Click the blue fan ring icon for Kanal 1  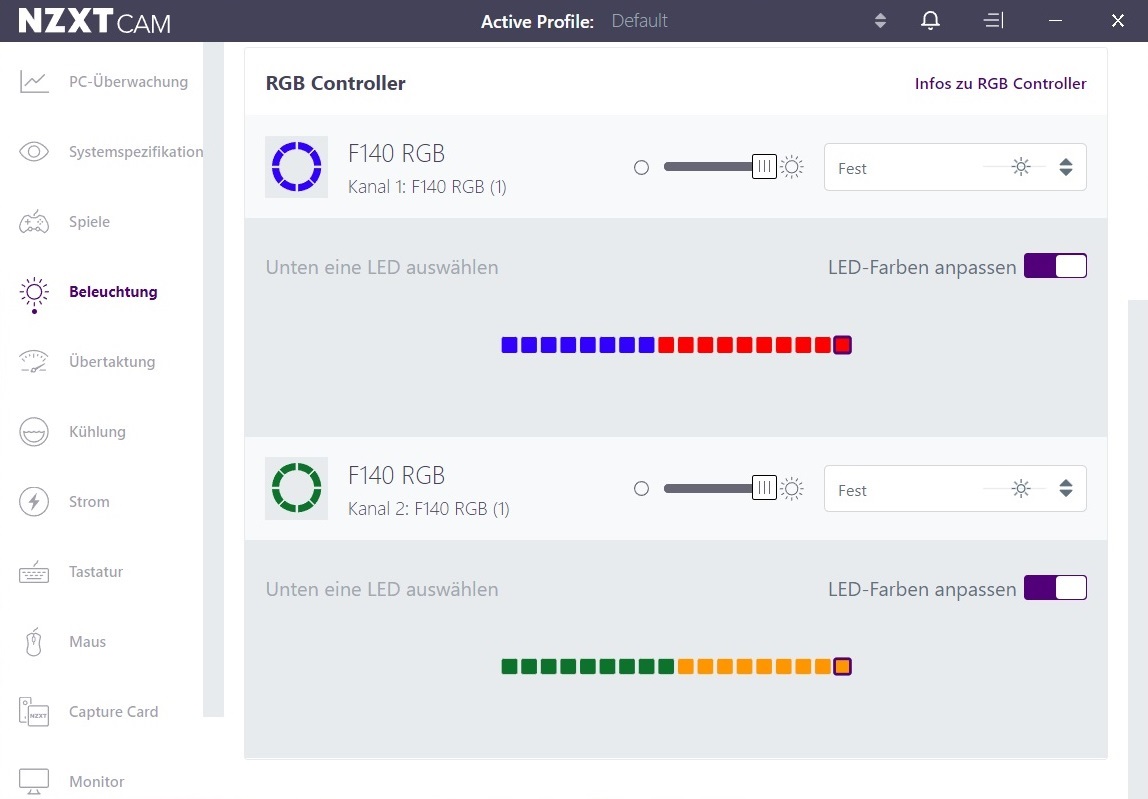click(x=297, y=167)
